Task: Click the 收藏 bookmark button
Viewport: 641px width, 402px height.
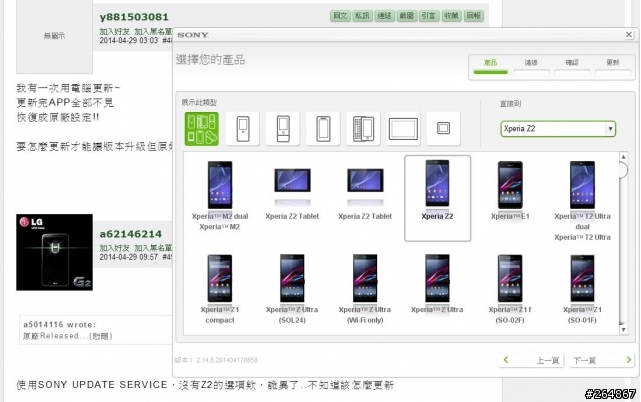Action: tap(451, 16)
